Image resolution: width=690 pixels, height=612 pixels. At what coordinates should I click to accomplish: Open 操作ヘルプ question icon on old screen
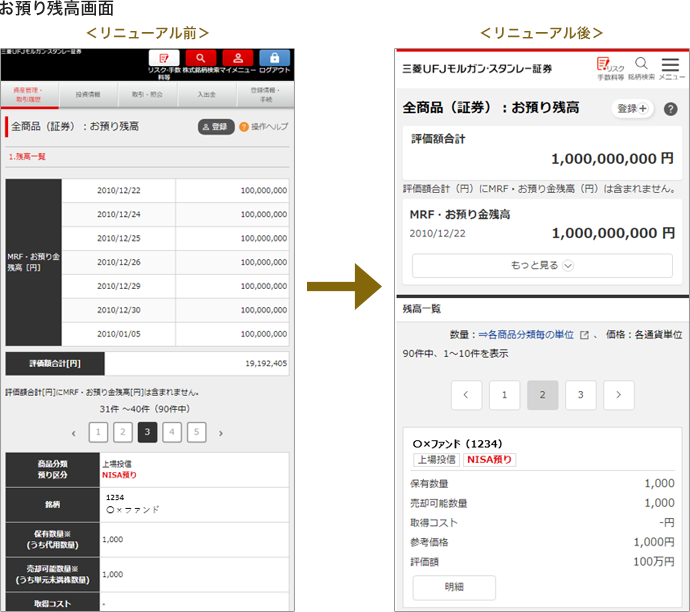tap(244, 127)
